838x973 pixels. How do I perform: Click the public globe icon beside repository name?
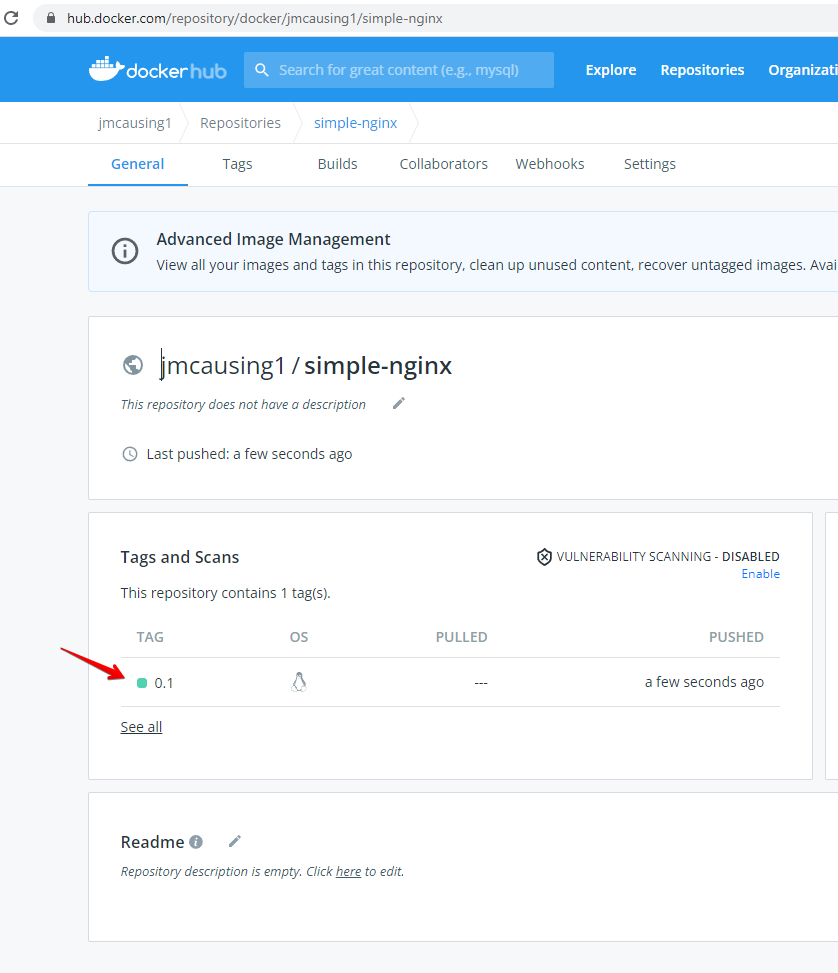(x=133, y=365)
